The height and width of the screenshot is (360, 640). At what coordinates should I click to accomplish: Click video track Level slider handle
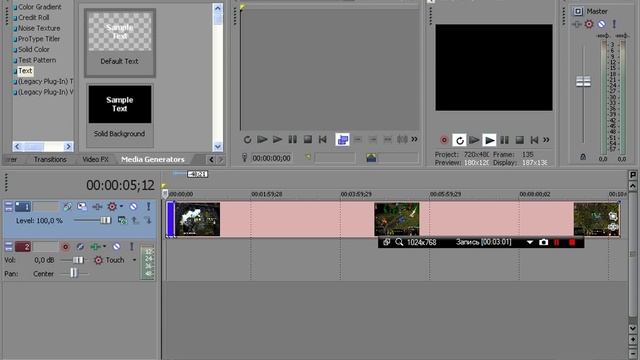(x=105, y=220)
